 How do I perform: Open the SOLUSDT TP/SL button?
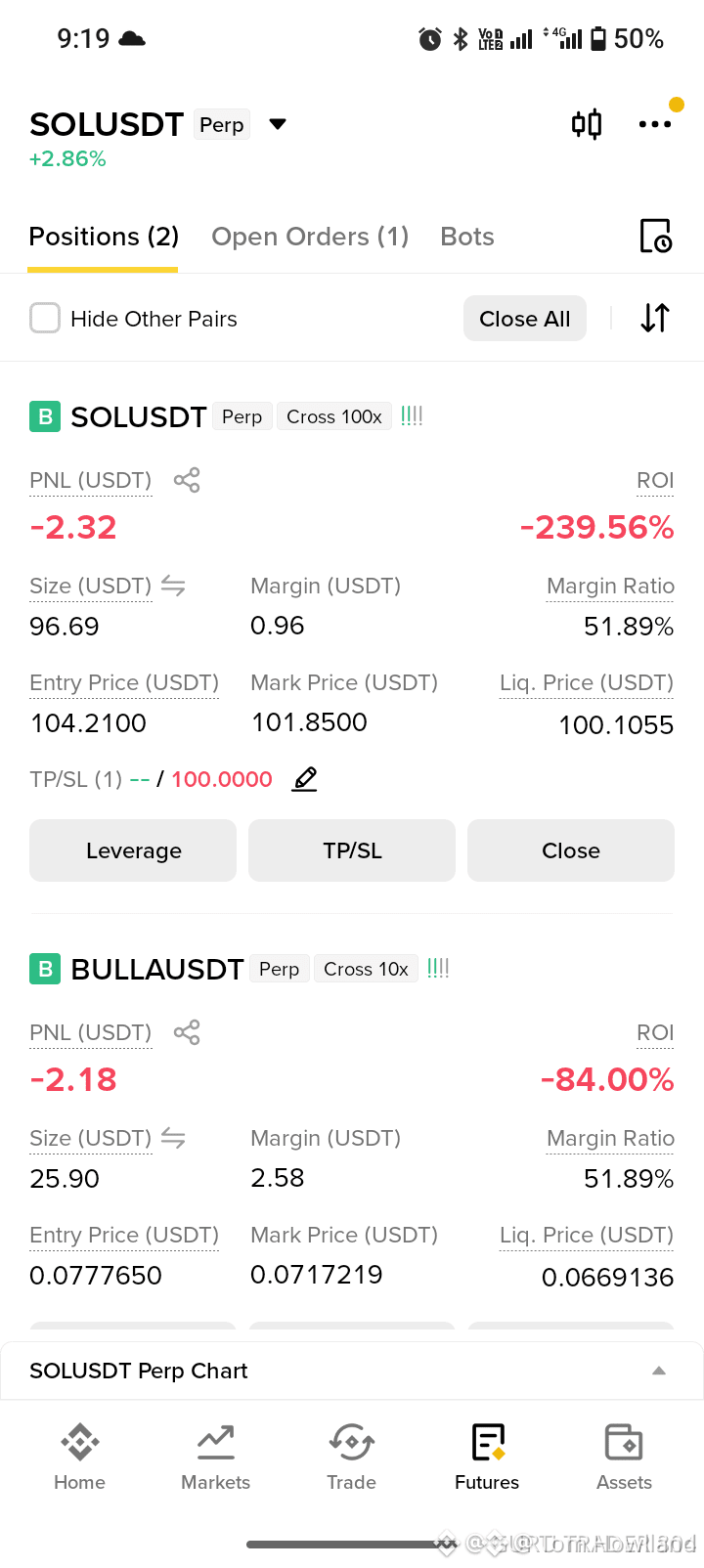click(x=352, y=850)
